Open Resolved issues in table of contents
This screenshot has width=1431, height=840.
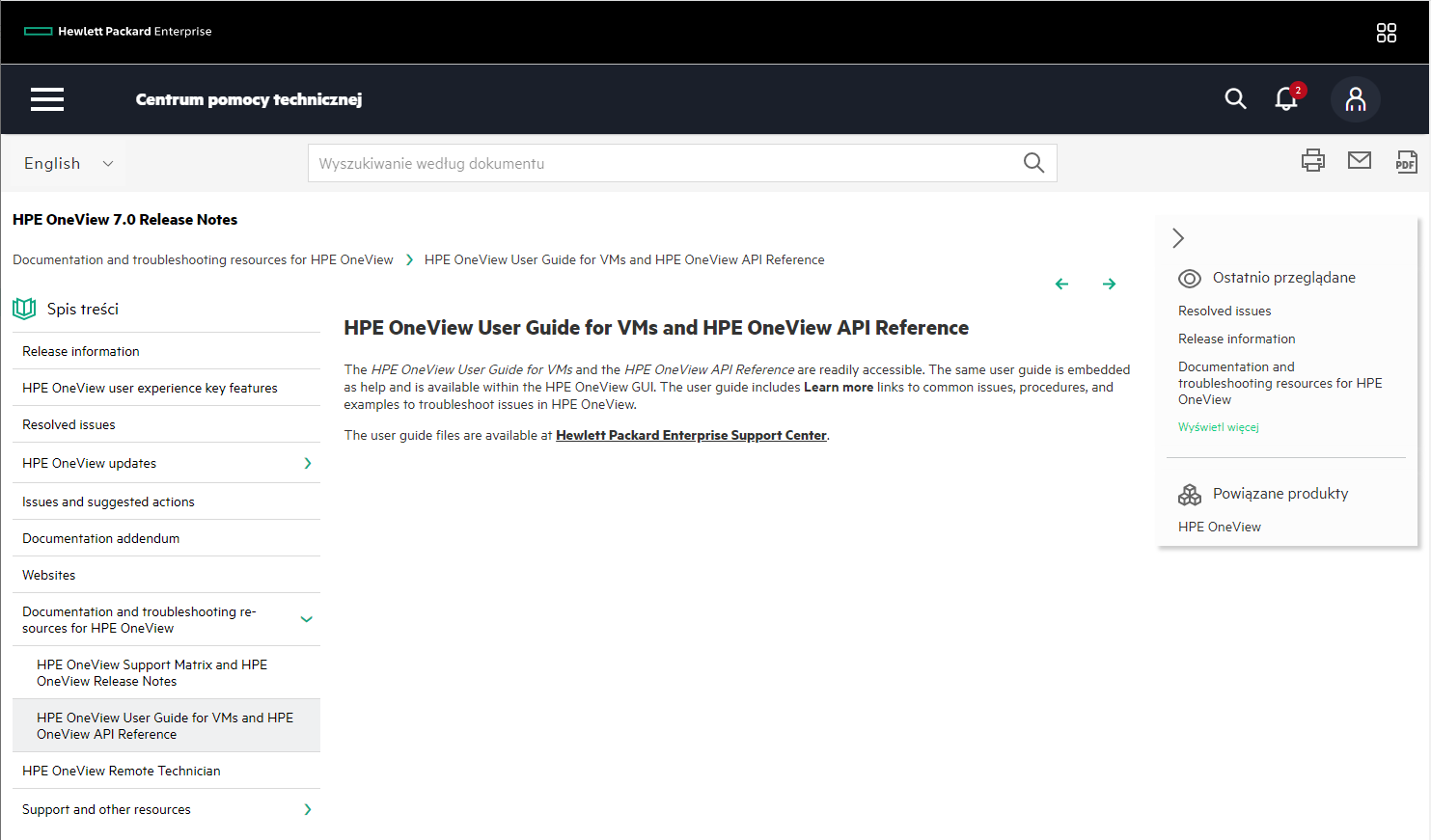pyautogui.click(x=69, y=424)
